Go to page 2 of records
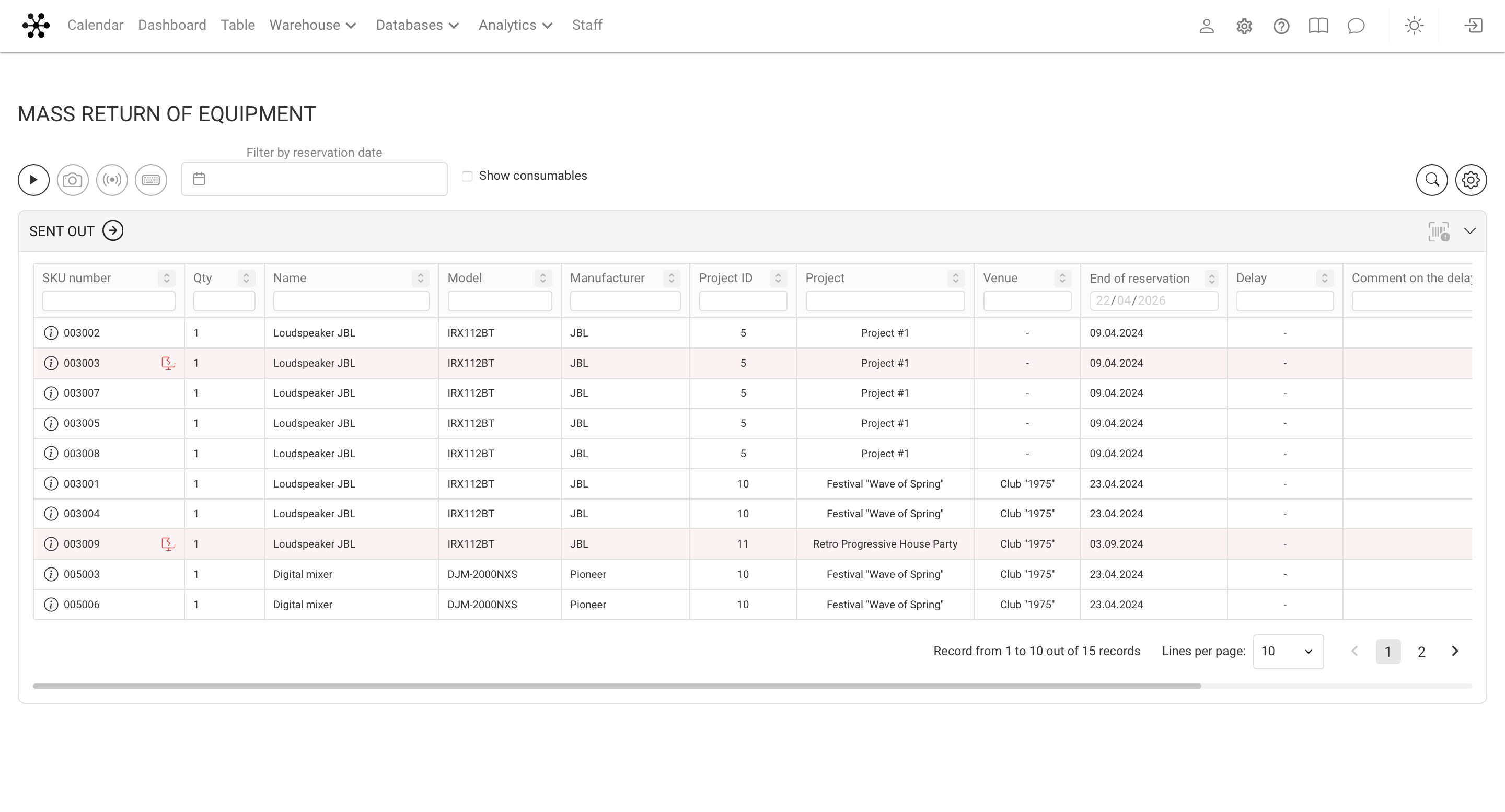The width and height of the screenshot is (1505, 812). click(x=1421, y=652)
